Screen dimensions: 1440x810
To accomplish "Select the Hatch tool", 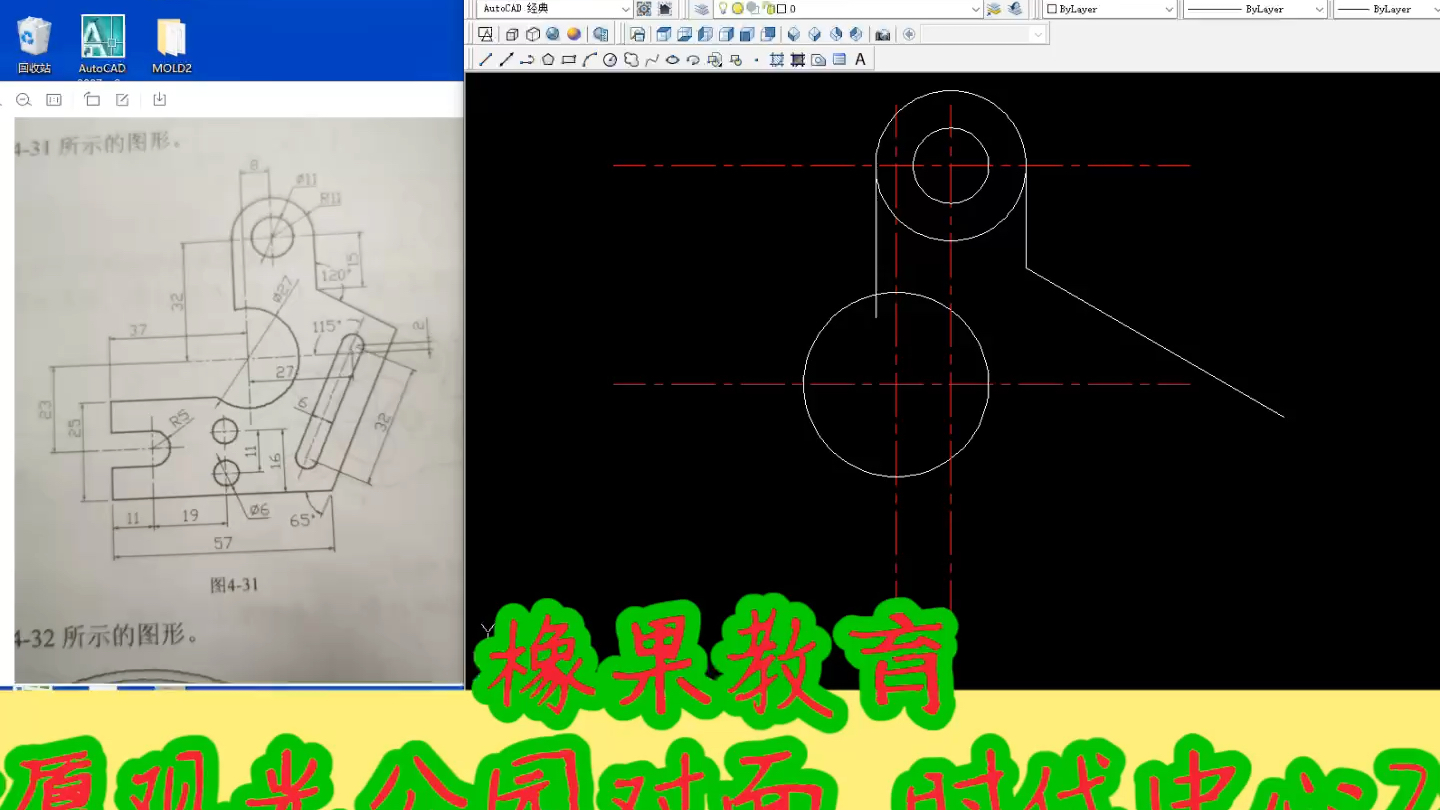I will [777, 60].
